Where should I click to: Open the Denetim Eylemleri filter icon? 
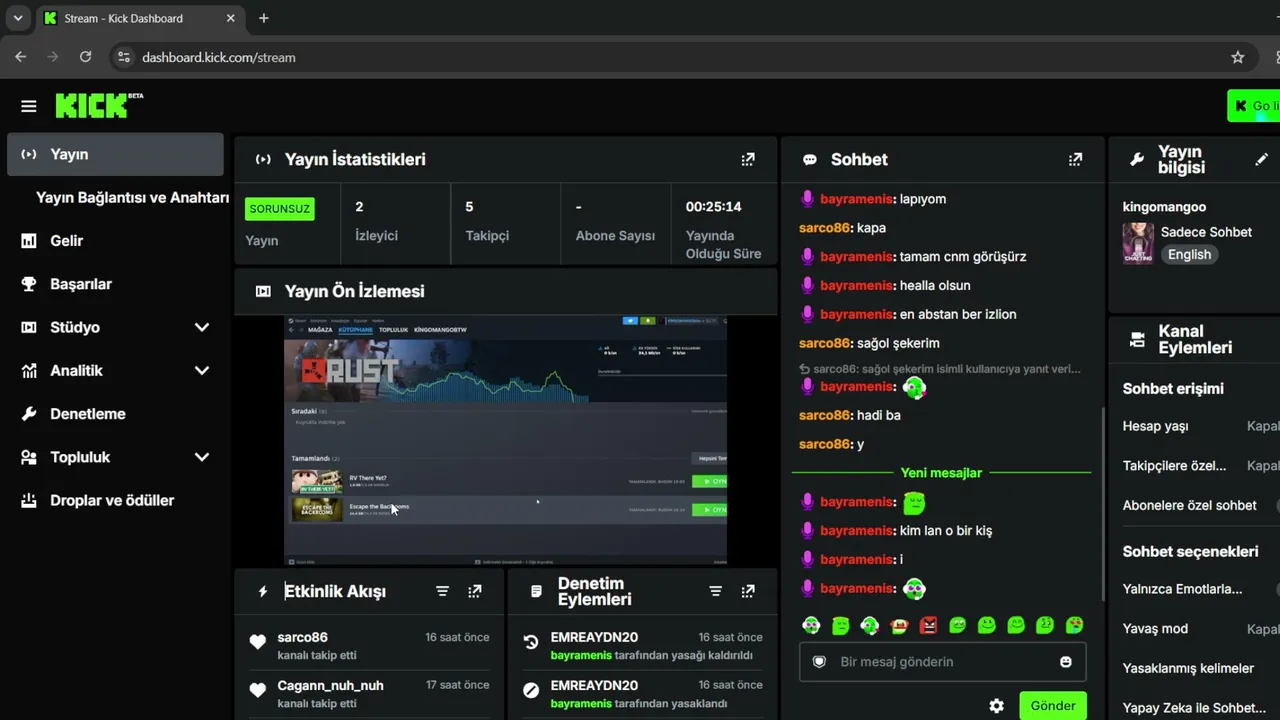(715, 591)
